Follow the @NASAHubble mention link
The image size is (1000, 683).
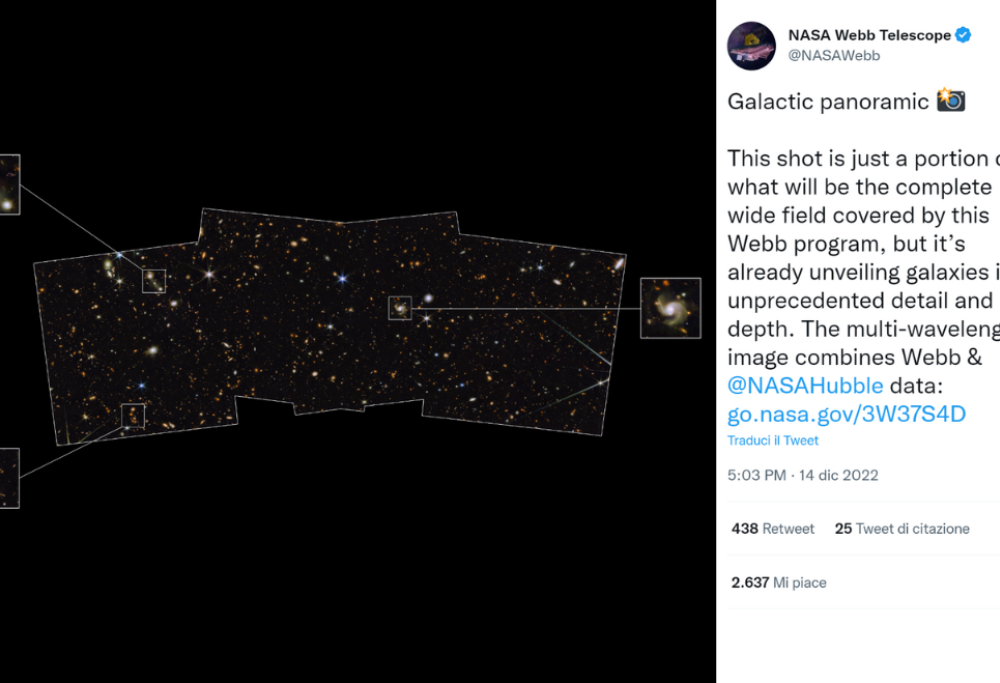(805, 385)
